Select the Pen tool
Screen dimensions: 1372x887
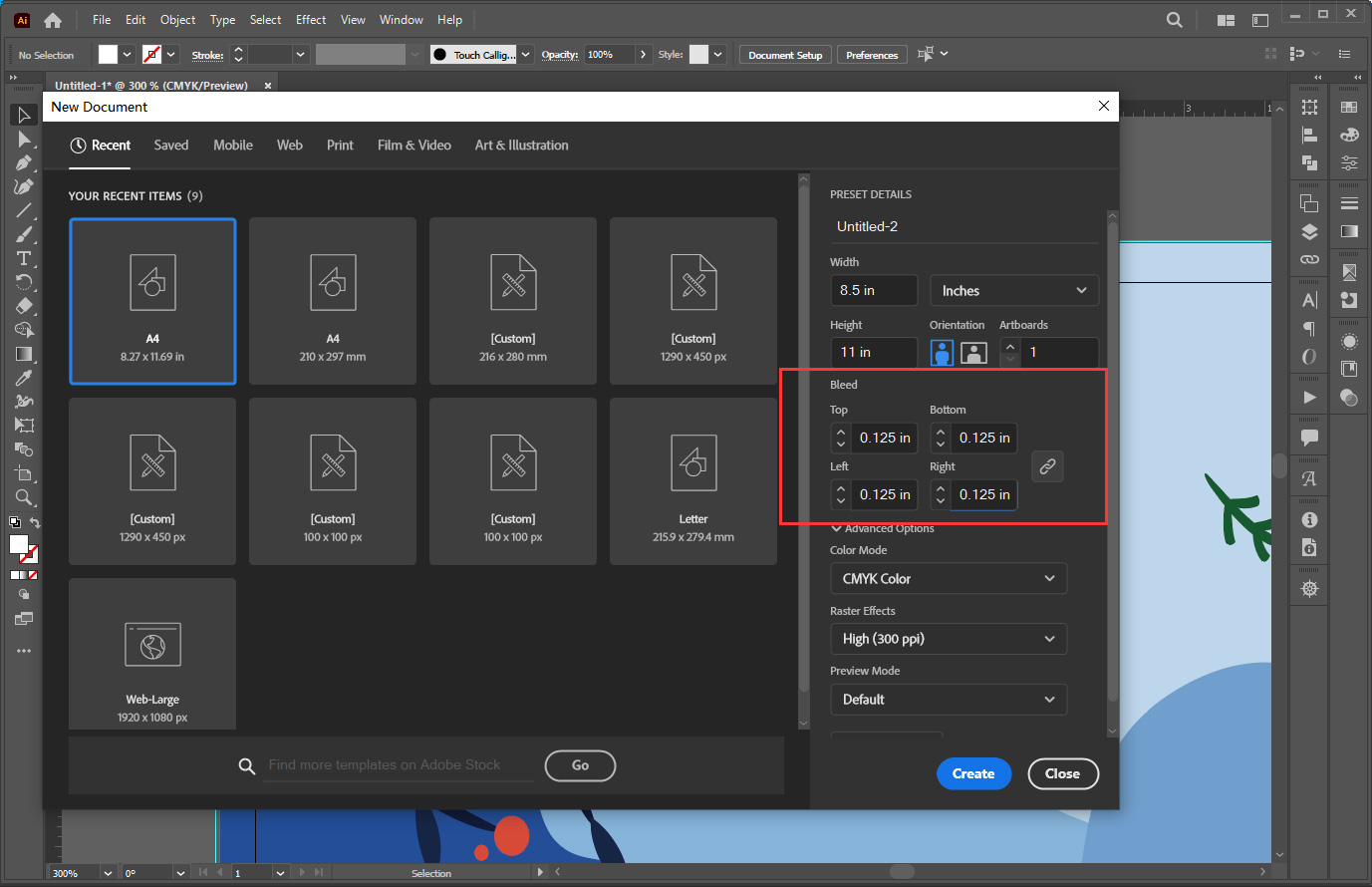tap(24, 162)
